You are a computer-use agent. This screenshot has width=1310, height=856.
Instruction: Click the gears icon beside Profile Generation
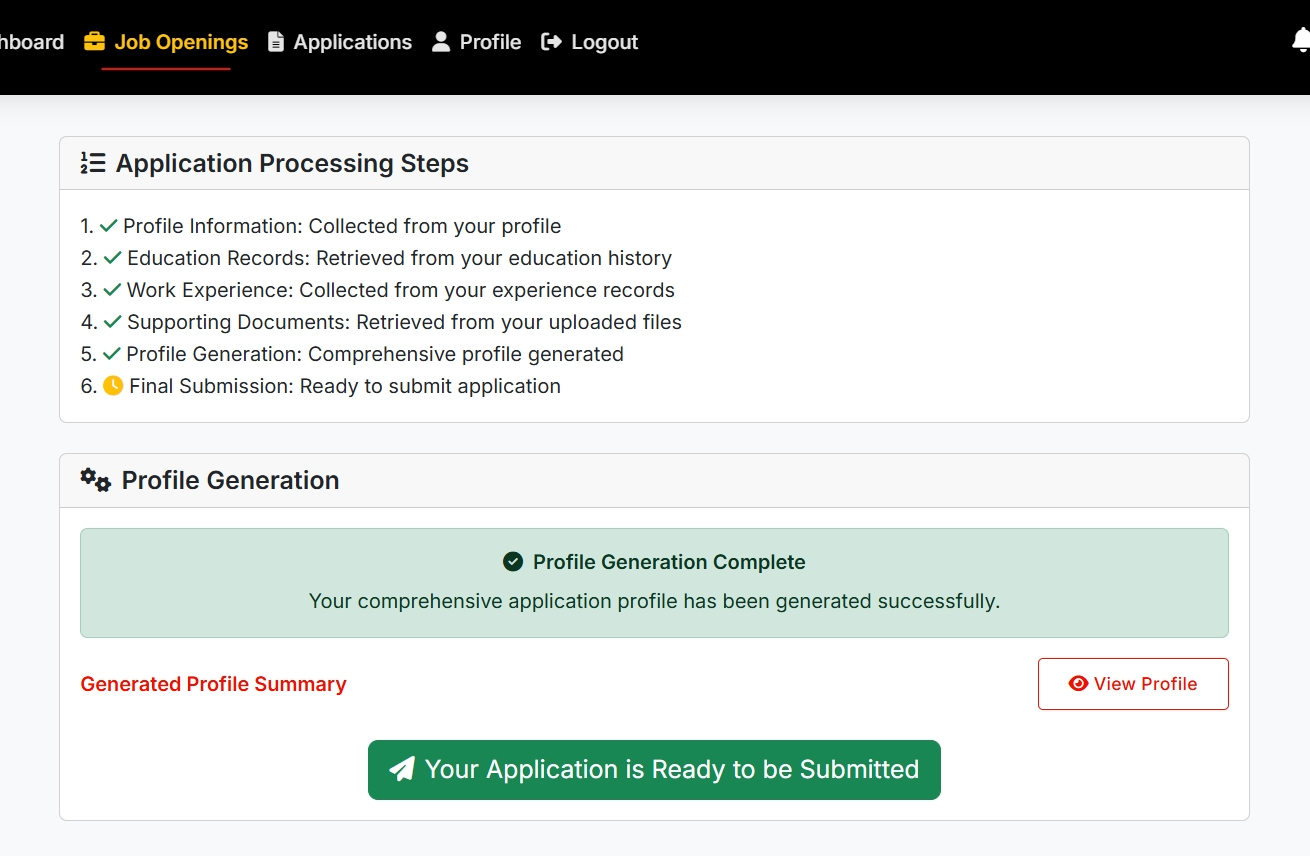click(96, 480)
